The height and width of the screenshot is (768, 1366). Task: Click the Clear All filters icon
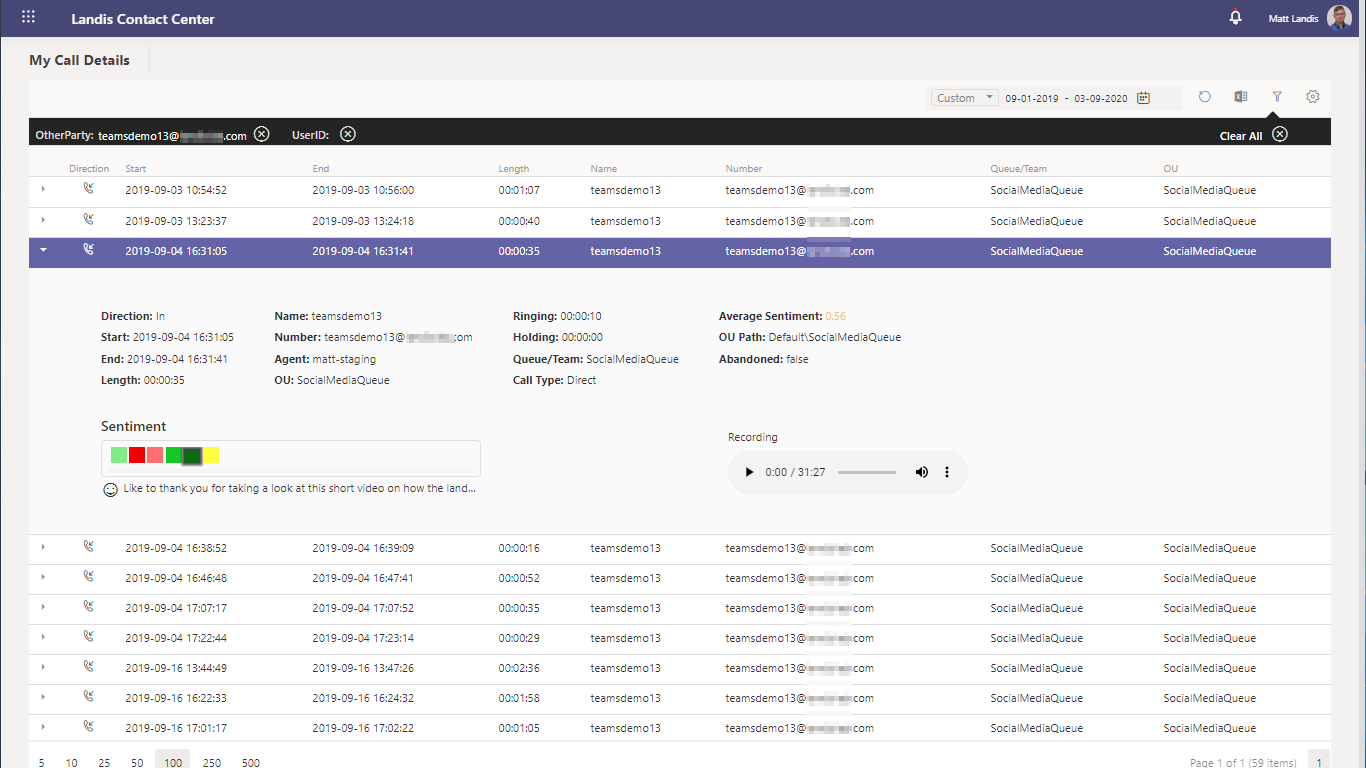pos(1280,135)
